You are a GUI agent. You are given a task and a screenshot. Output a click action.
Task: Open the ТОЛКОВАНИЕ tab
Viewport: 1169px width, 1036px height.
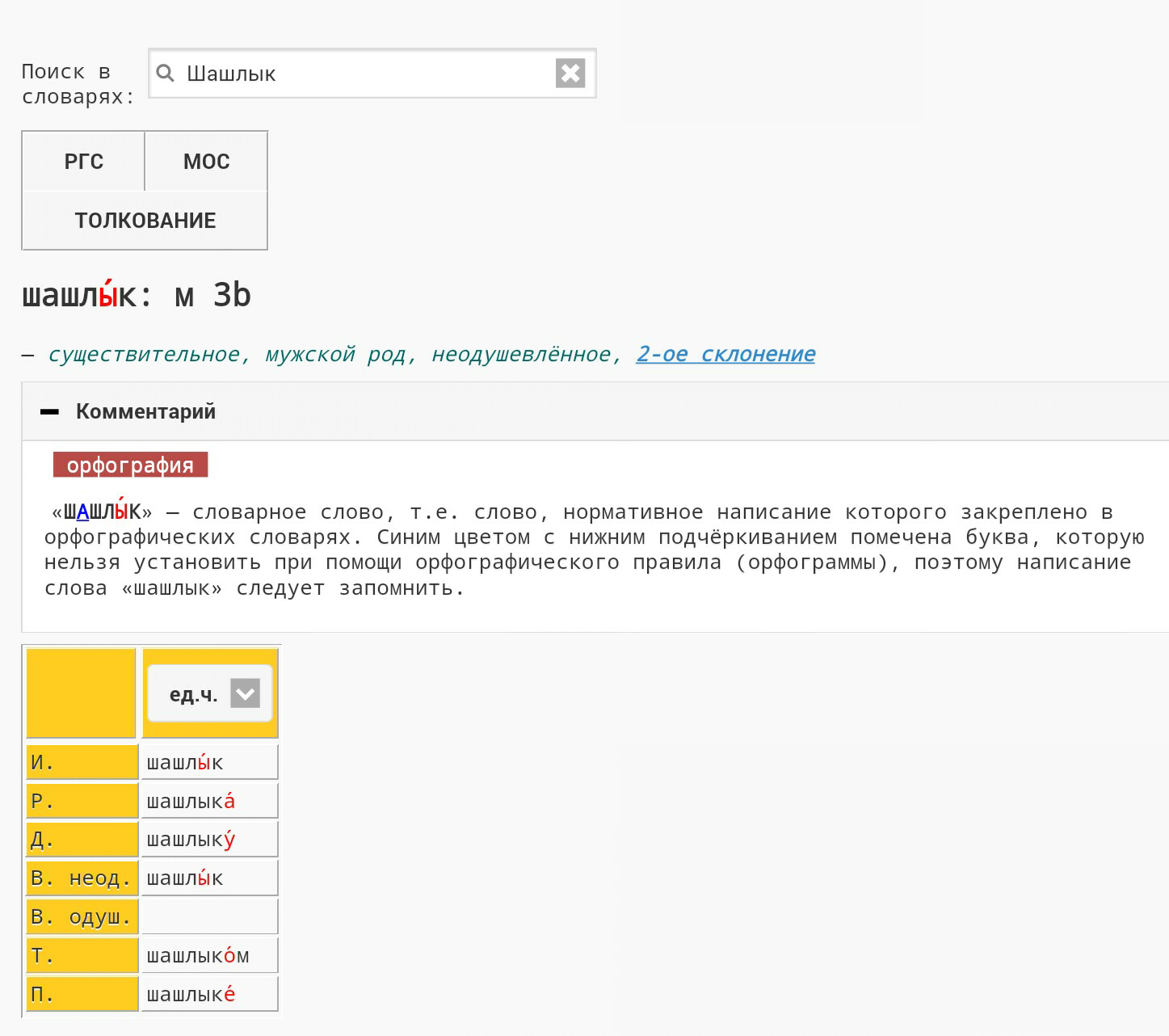tap(145, 221)
